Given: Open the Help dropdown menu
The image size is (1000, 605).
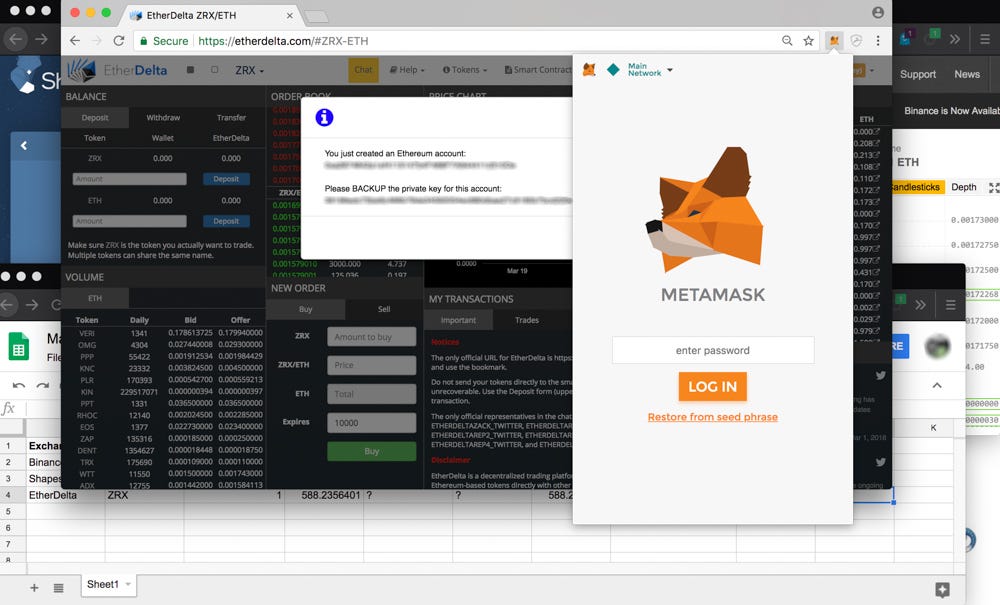Looking at the screenshot, I should [407, 70].
